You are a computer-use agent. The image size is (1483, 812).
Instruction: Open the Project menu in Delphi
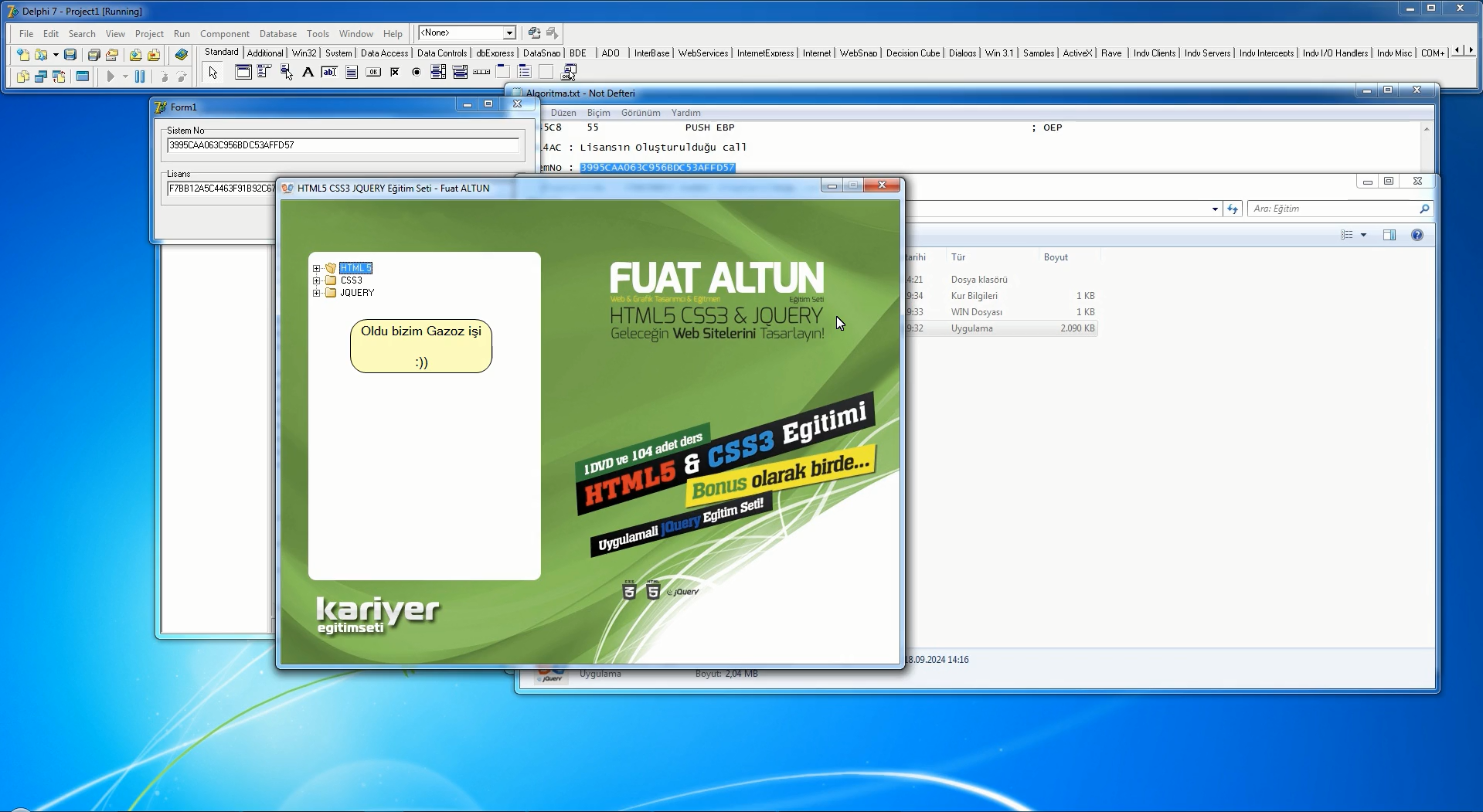[x=149, y=34]
